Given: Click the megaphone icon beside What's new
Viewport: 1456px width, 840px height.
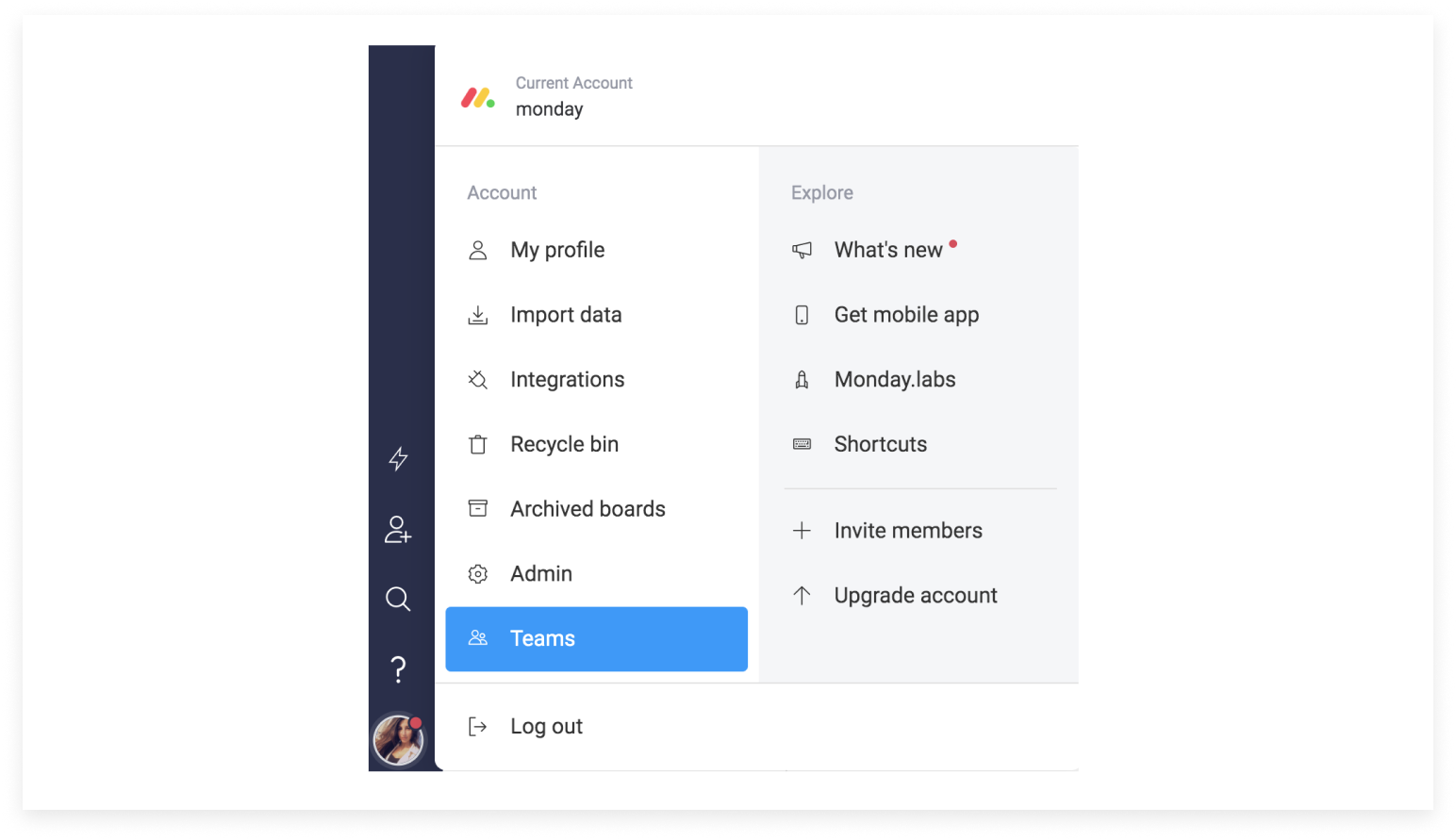Looking at the screenshot, I should (x=802, y=250).
